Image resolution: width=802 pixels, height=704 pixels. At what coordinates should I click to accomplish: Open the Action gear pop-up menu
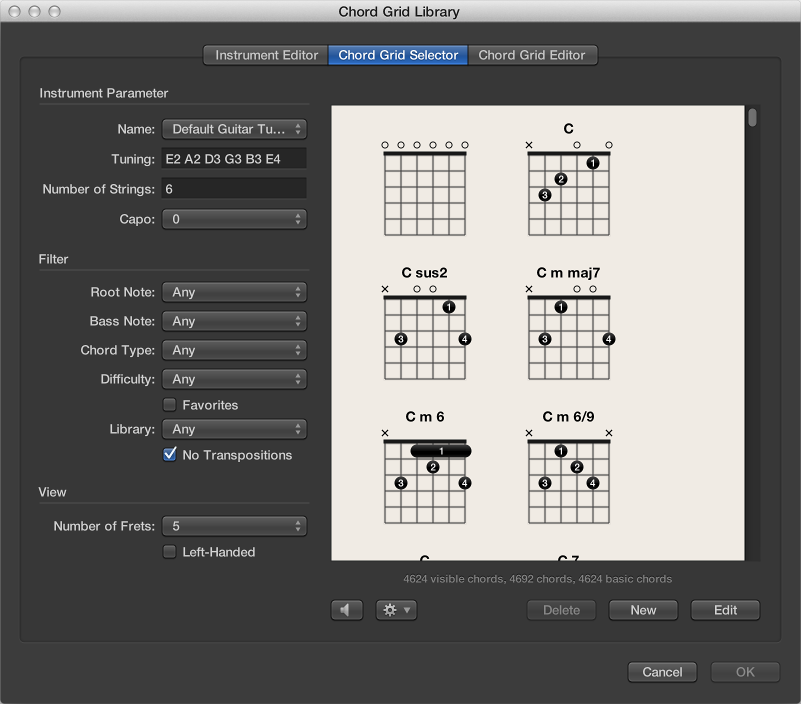(394, 610)
